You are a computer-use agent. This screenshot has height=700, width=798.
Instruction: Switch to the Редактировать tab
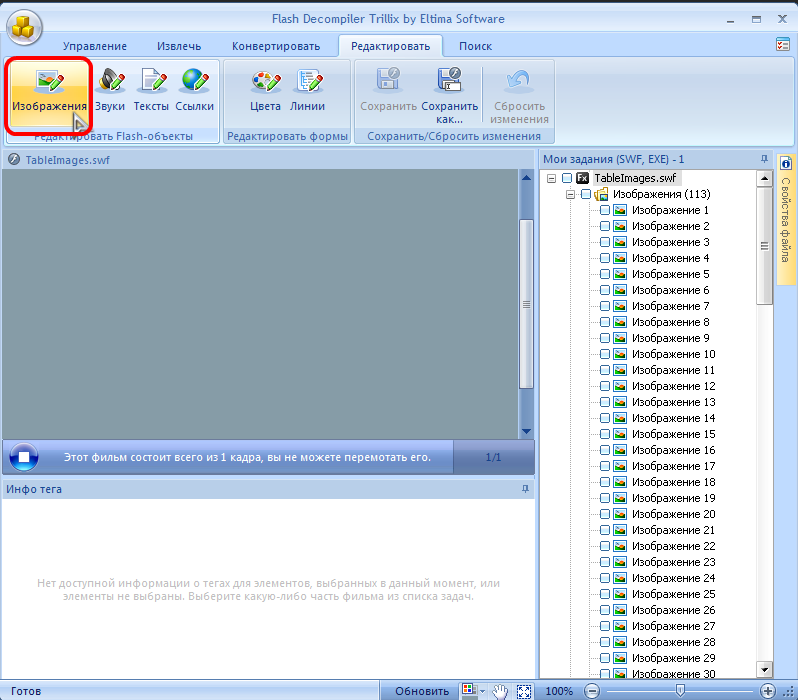point(390,46)
